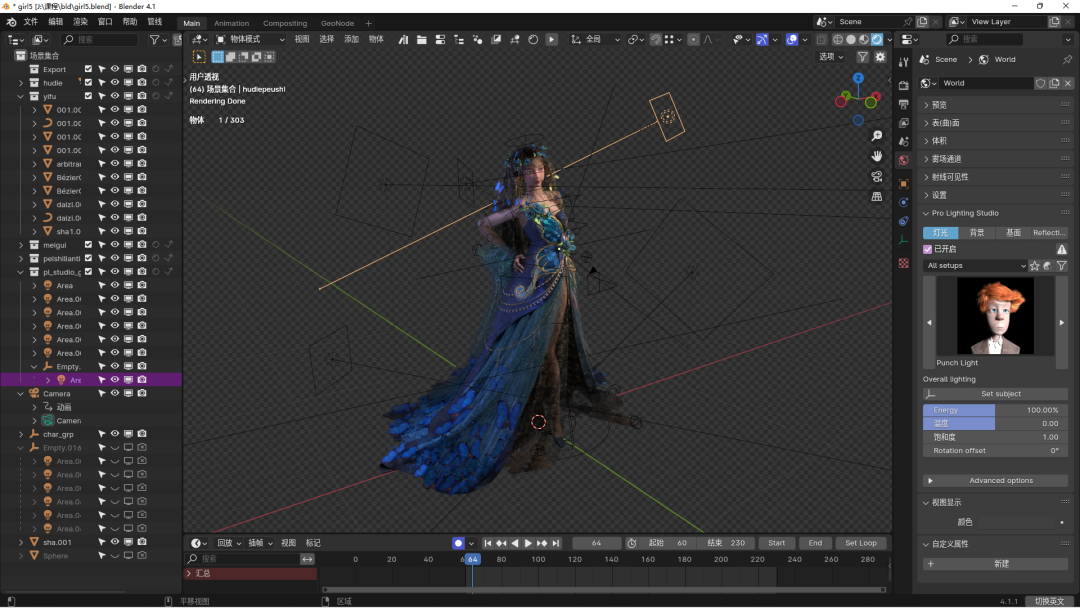1080x608 pixels.
Task: Open viewport settings gear icon
Action: pos(880,57)
